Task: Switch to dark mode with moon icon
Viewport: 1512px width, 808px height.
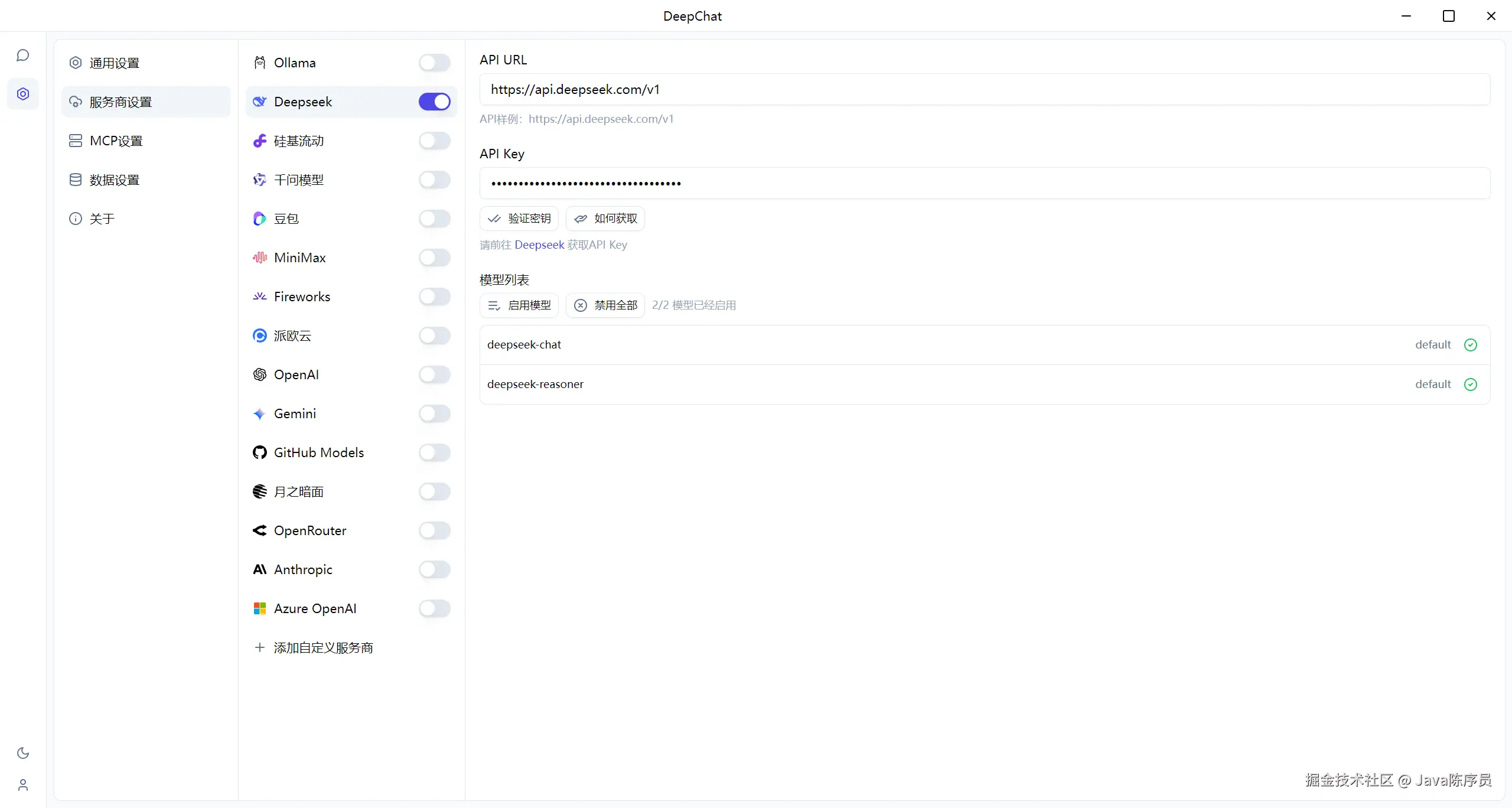Action: pyautogui.click(x=23, y=753)
